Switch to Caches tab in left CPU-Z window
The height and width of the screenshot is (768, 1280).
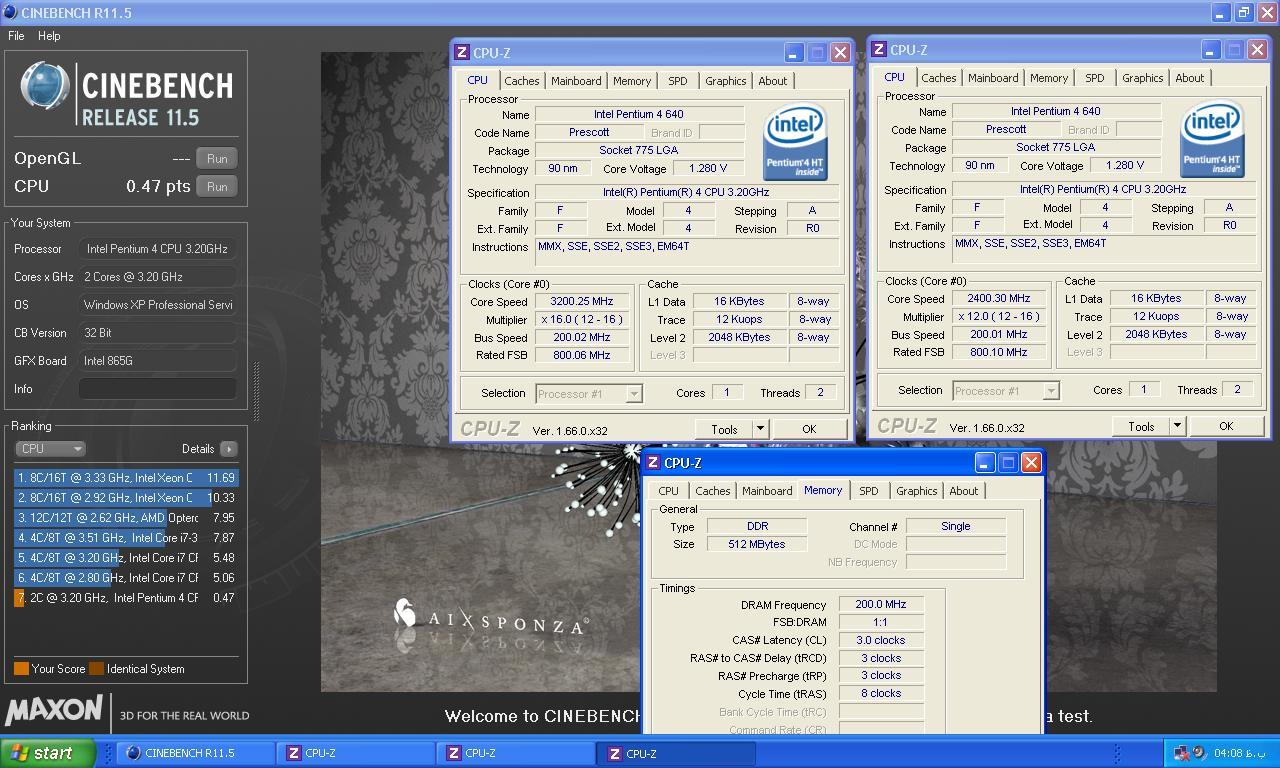pos(521,81)
